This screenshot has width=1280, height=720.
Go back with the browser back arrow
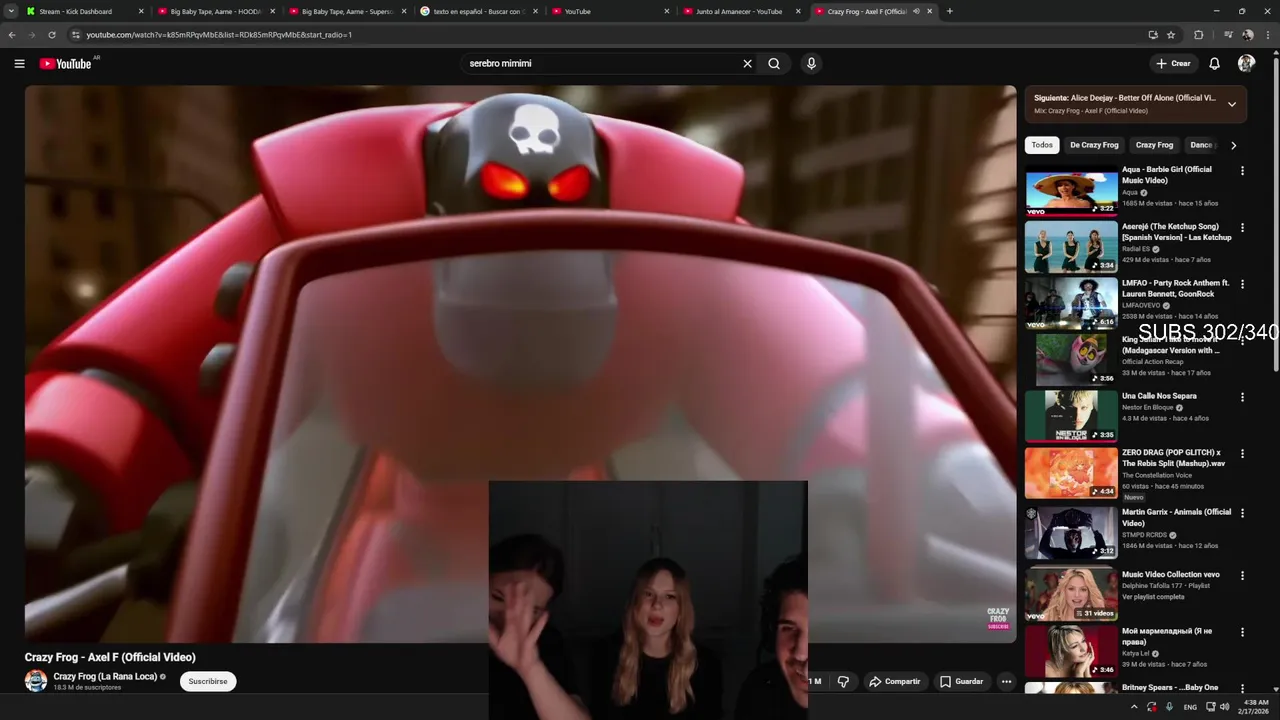pos(12,35)
